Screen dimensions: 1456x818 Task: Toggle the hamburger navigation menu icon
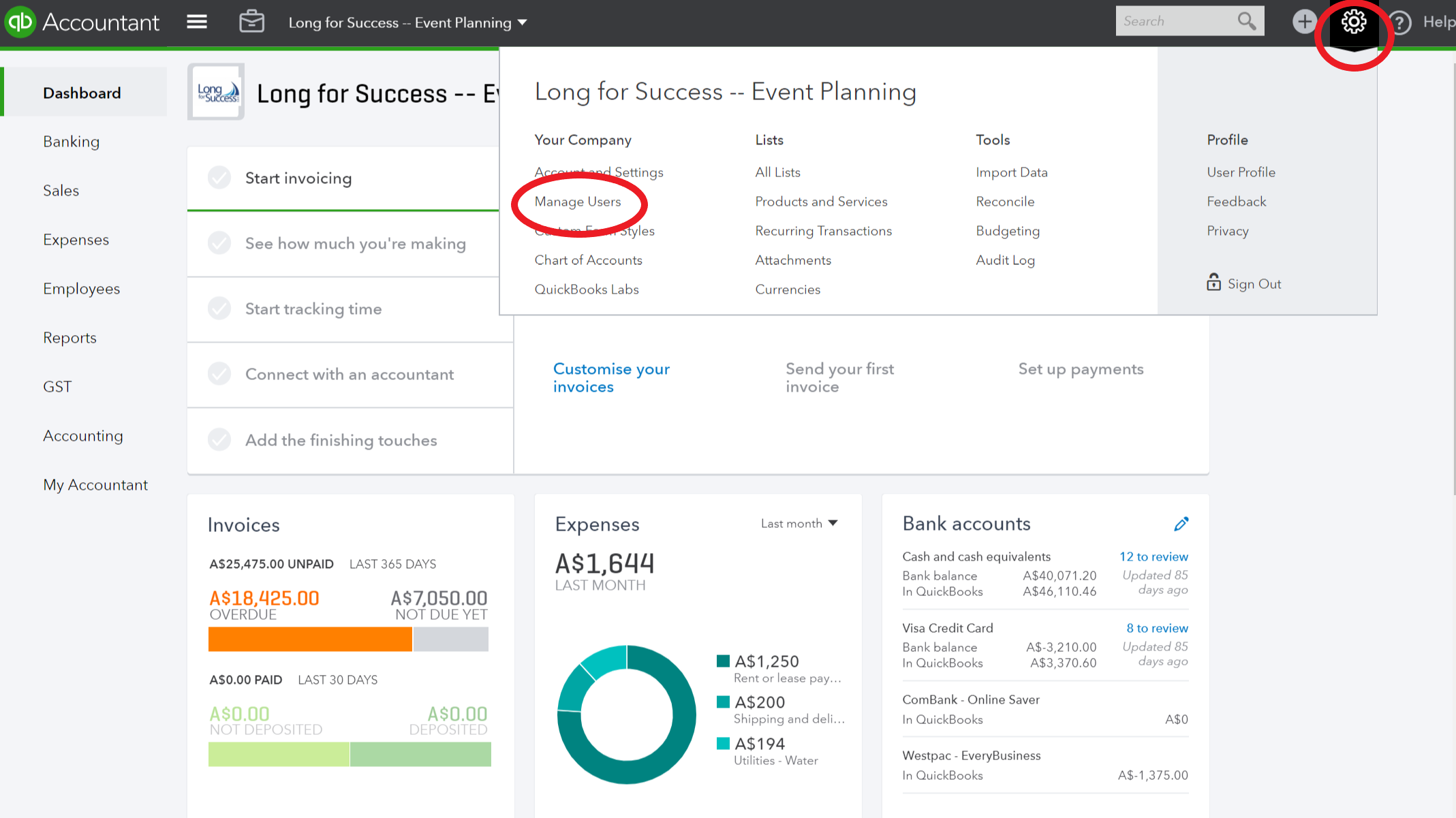coord(197,22)
